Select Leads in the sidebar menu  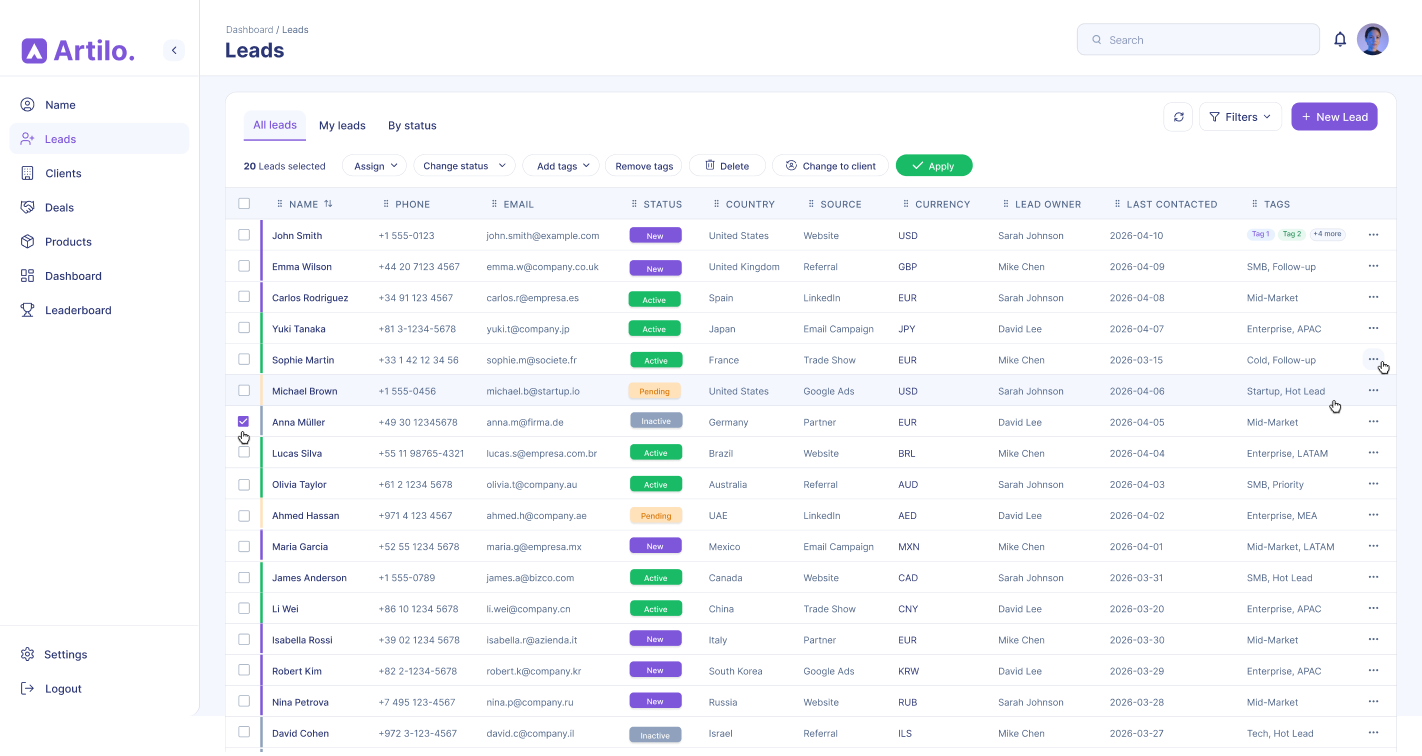tap(99, 139)
